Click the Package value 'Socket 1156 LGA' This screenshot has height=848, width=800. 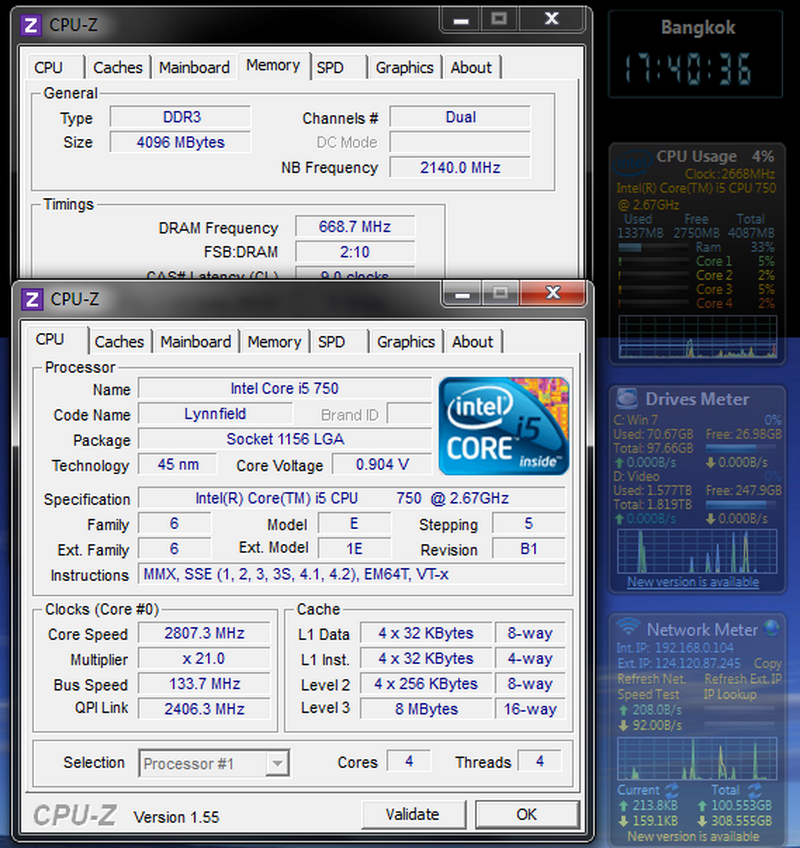285,439
